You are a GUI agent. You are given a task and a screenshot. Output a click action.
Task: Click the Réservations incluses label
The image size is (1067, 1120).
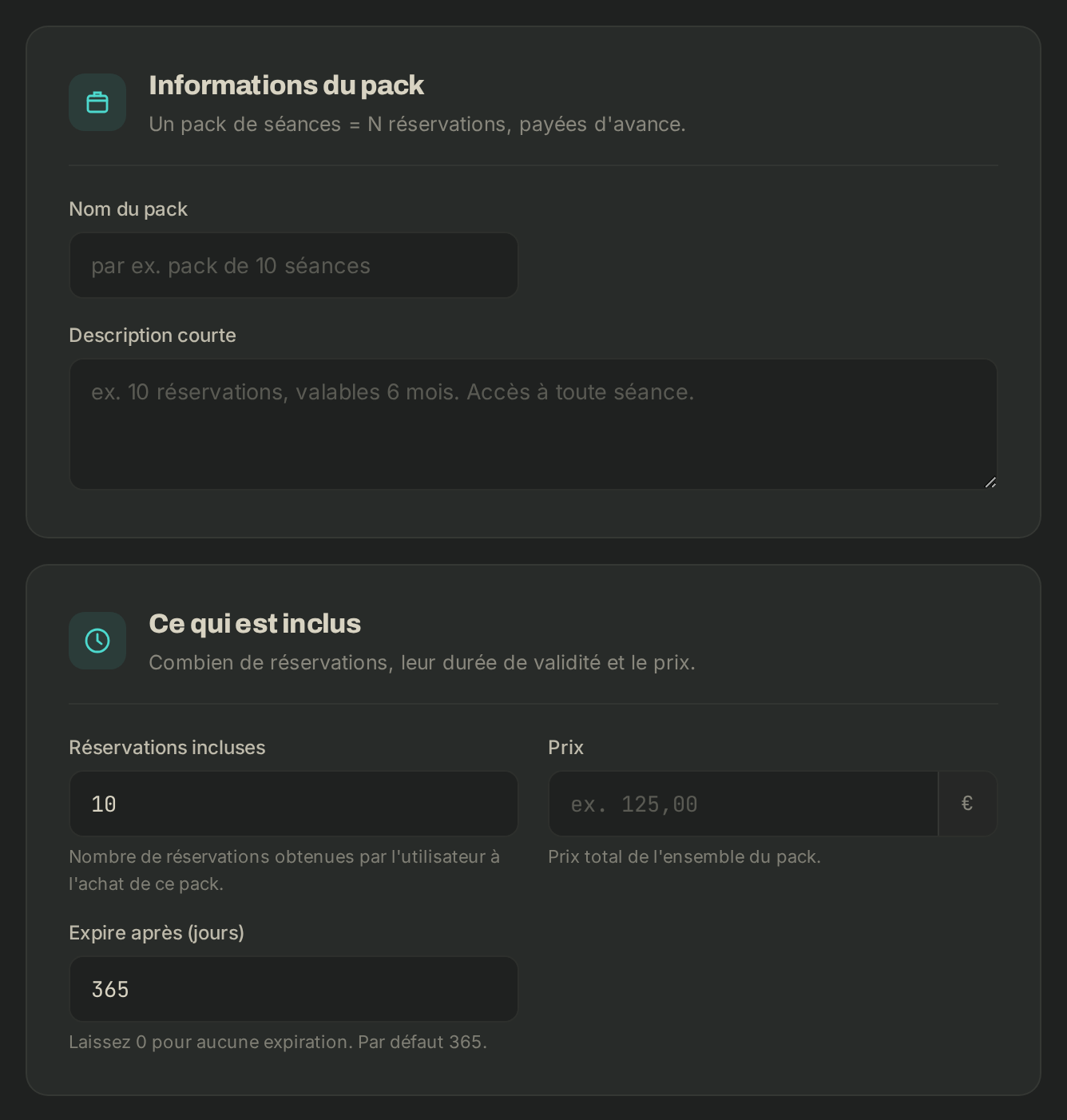[167, 748]
